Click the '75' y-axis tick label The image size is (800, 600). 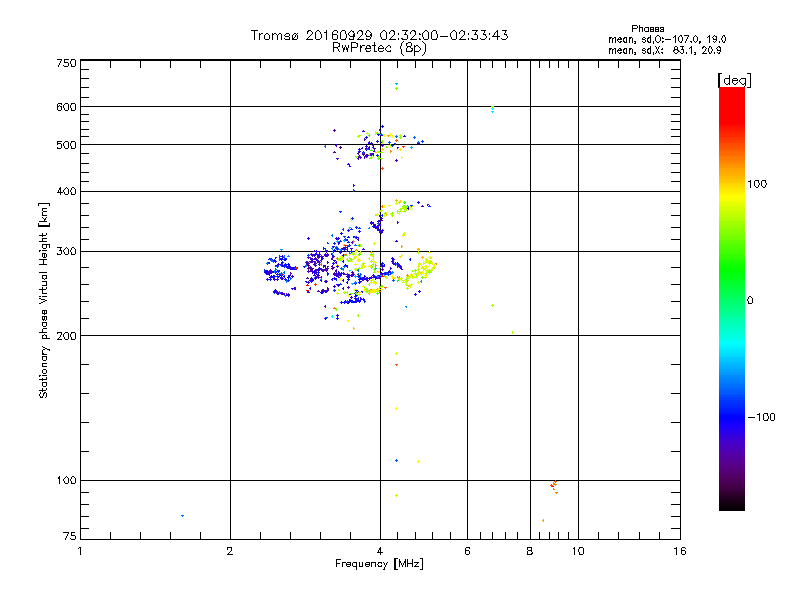(70, 536)
